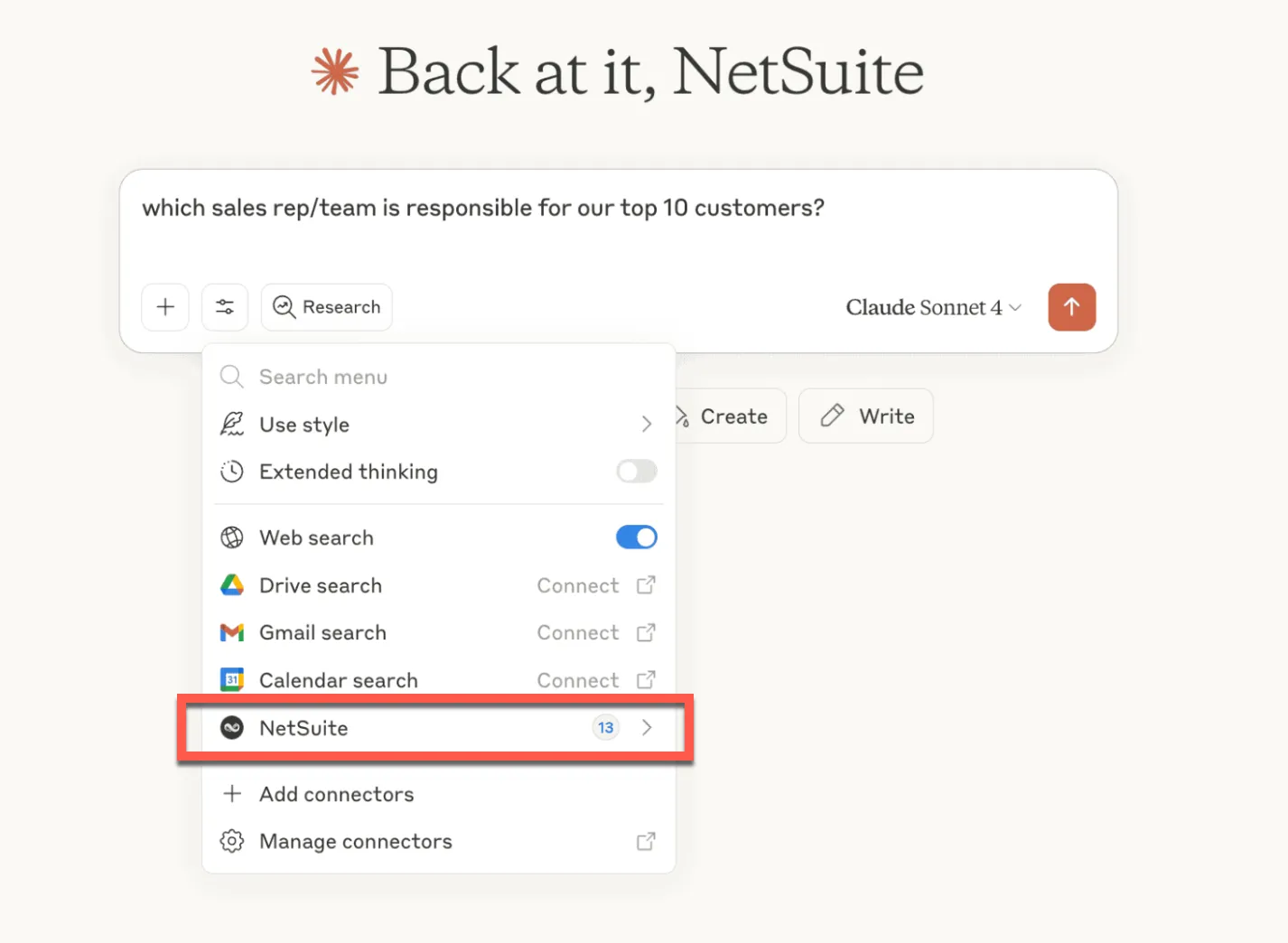Viewport: 1288px width, 943px height.
Task: Enable the Extended thinking toggle
Action: pyautogui.click(x=637, y=471)
